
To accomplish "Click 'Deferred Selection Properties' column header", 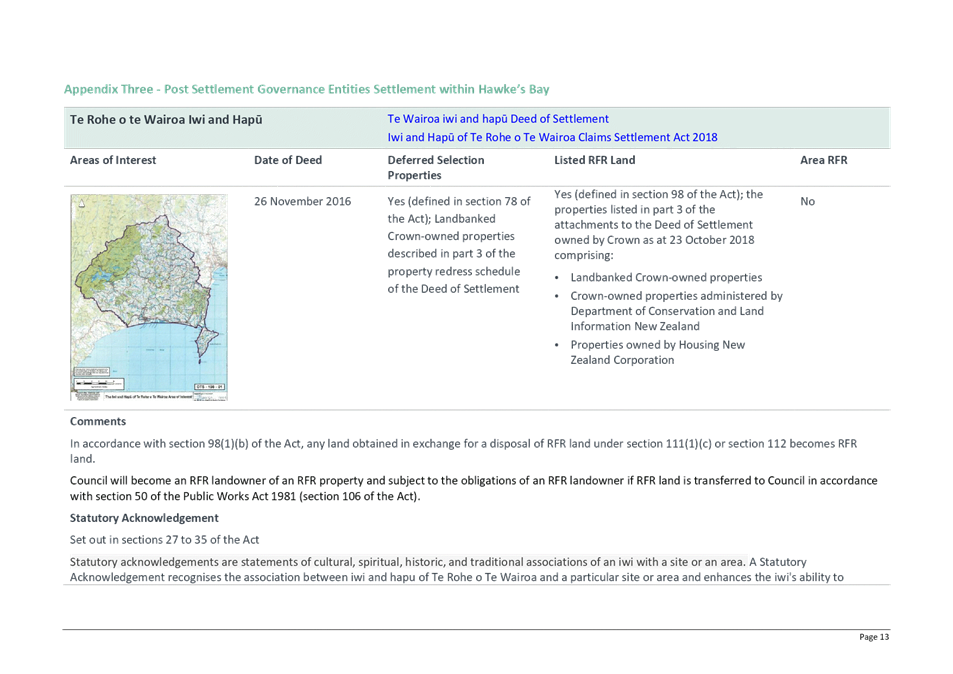I will click(436, 168).
